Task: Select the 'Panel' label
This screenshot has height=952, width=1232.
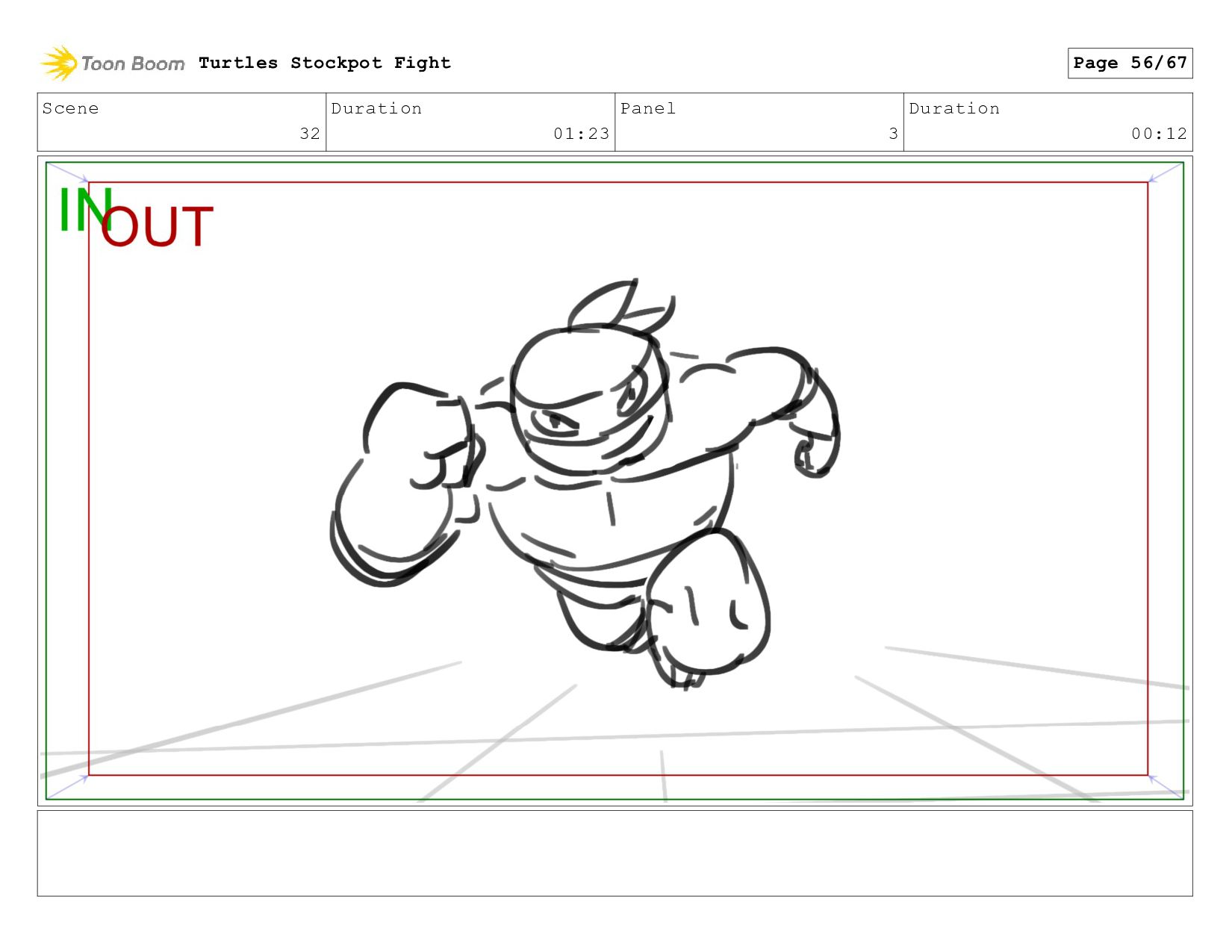Action: pyautogui.click(x=648, y=108)
